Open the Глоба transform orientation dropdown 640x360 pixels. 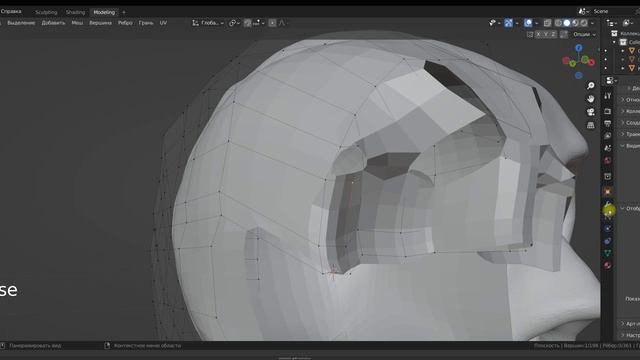pos(208,23)
